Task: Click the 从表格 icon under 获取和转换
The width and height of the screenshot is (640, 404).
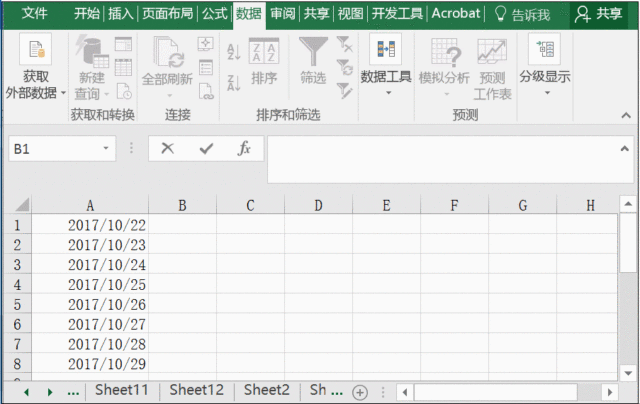Action: tap(123, 67)
